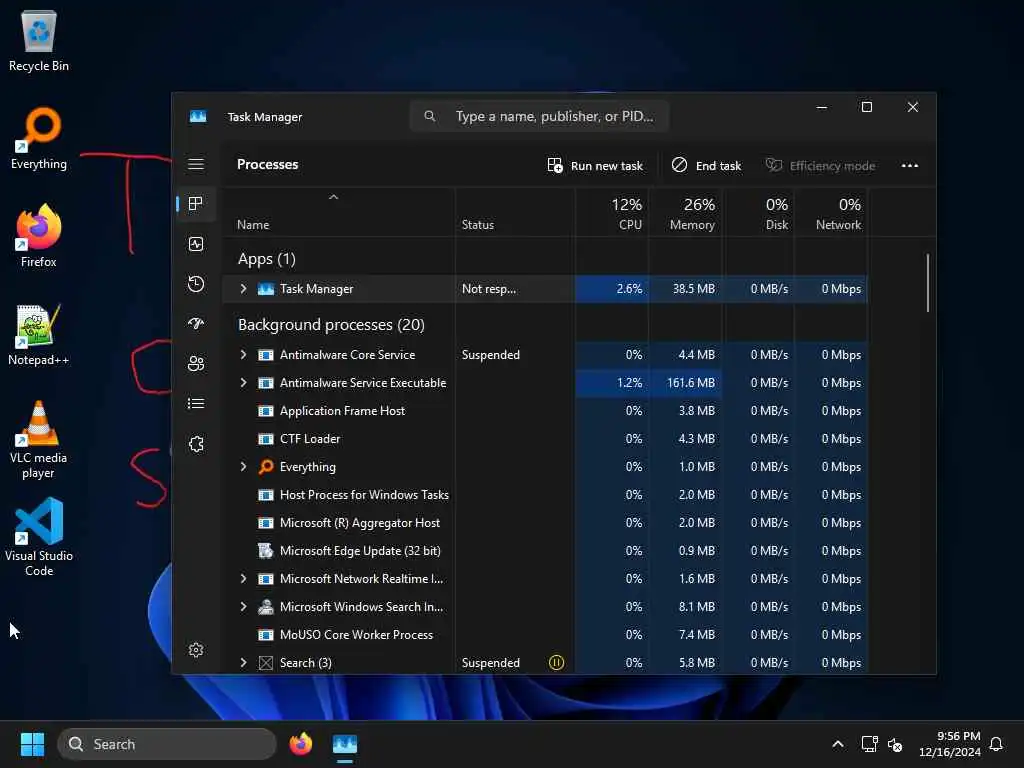Select Host Process for Windows Tasks row

(545, 495)
